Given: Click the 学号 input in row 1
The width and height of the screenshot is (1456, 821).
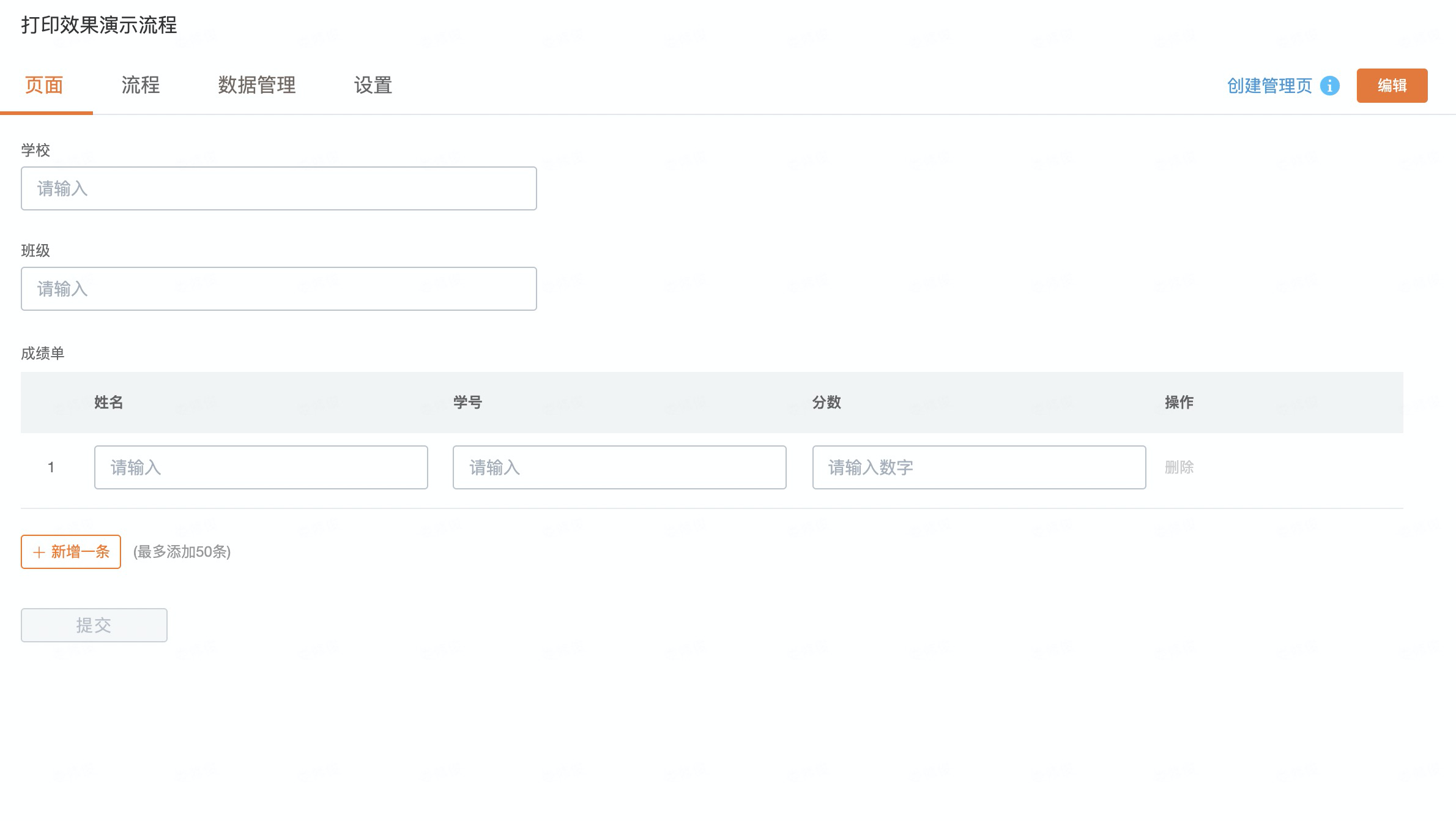Looking at the screenshot, I should tap(619, 467).
